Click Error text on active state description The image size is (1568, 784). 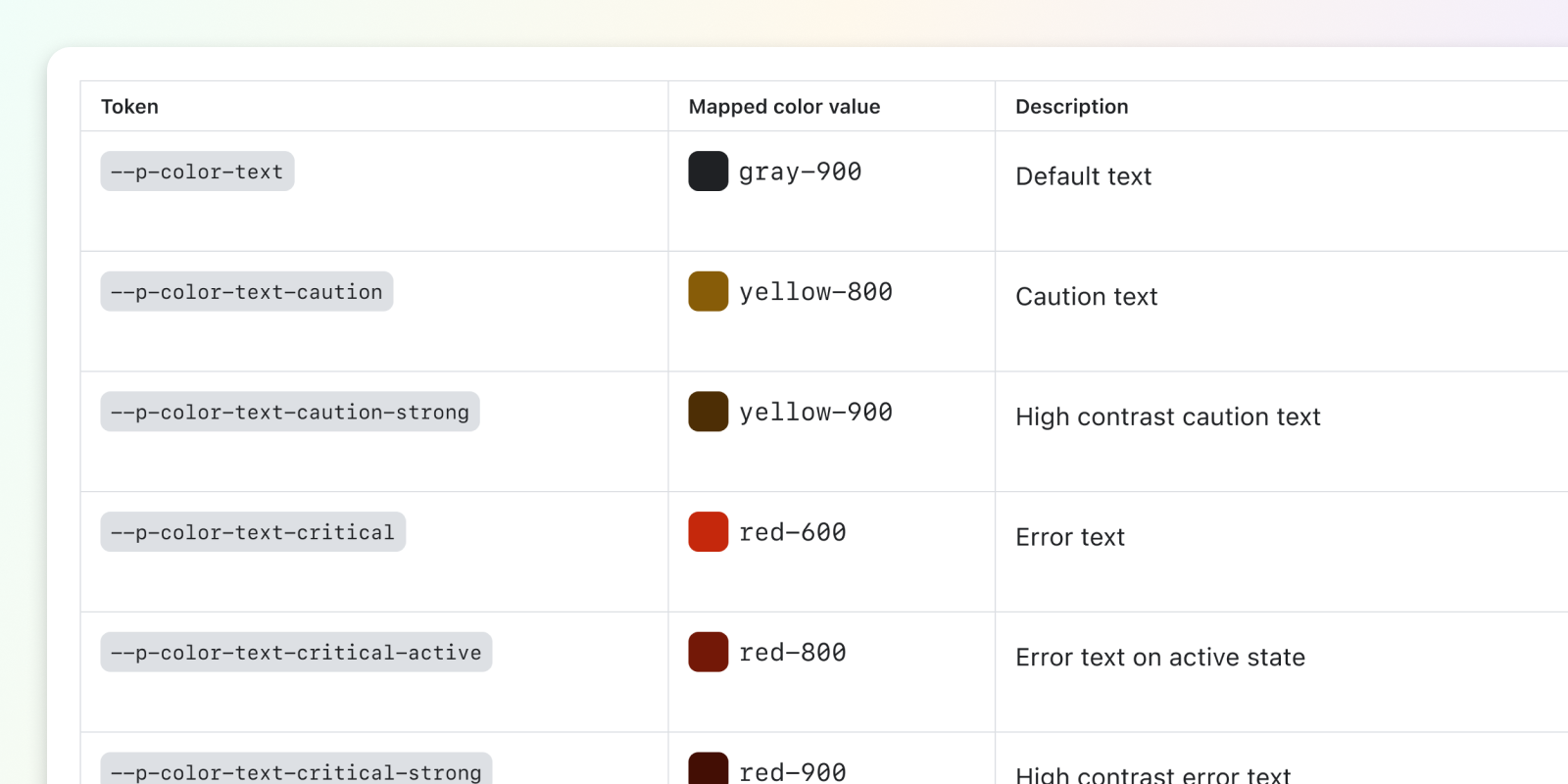(x=1159, y=658)
